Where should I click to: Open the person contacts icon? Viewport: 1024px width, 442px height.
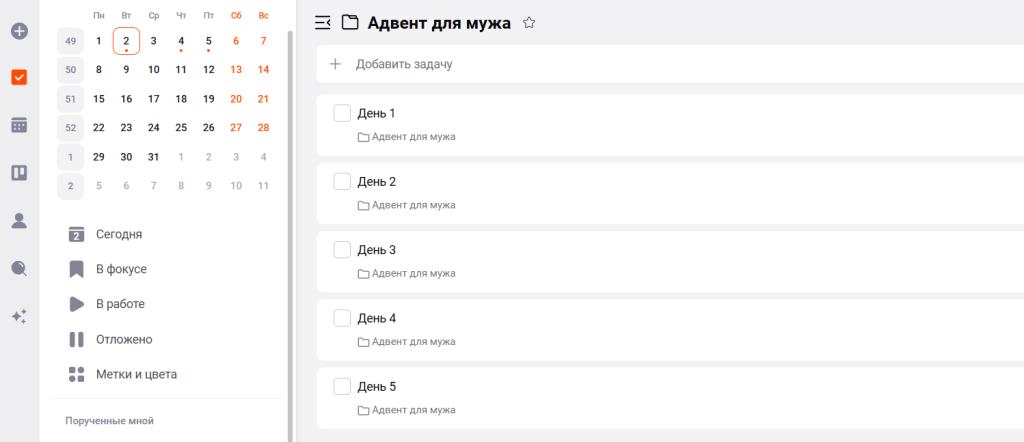19,220
